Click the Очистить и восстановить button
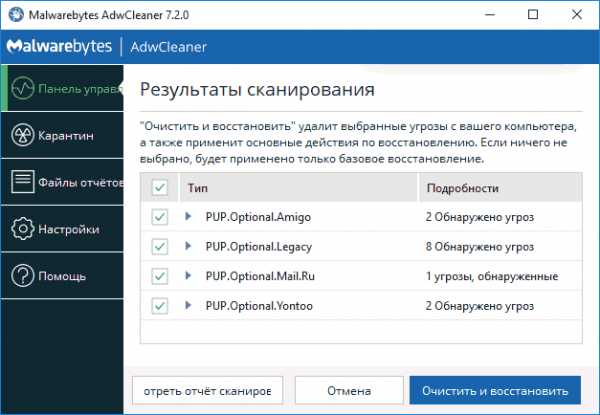This screenshot has width=600, height=415. click(495, 391)
